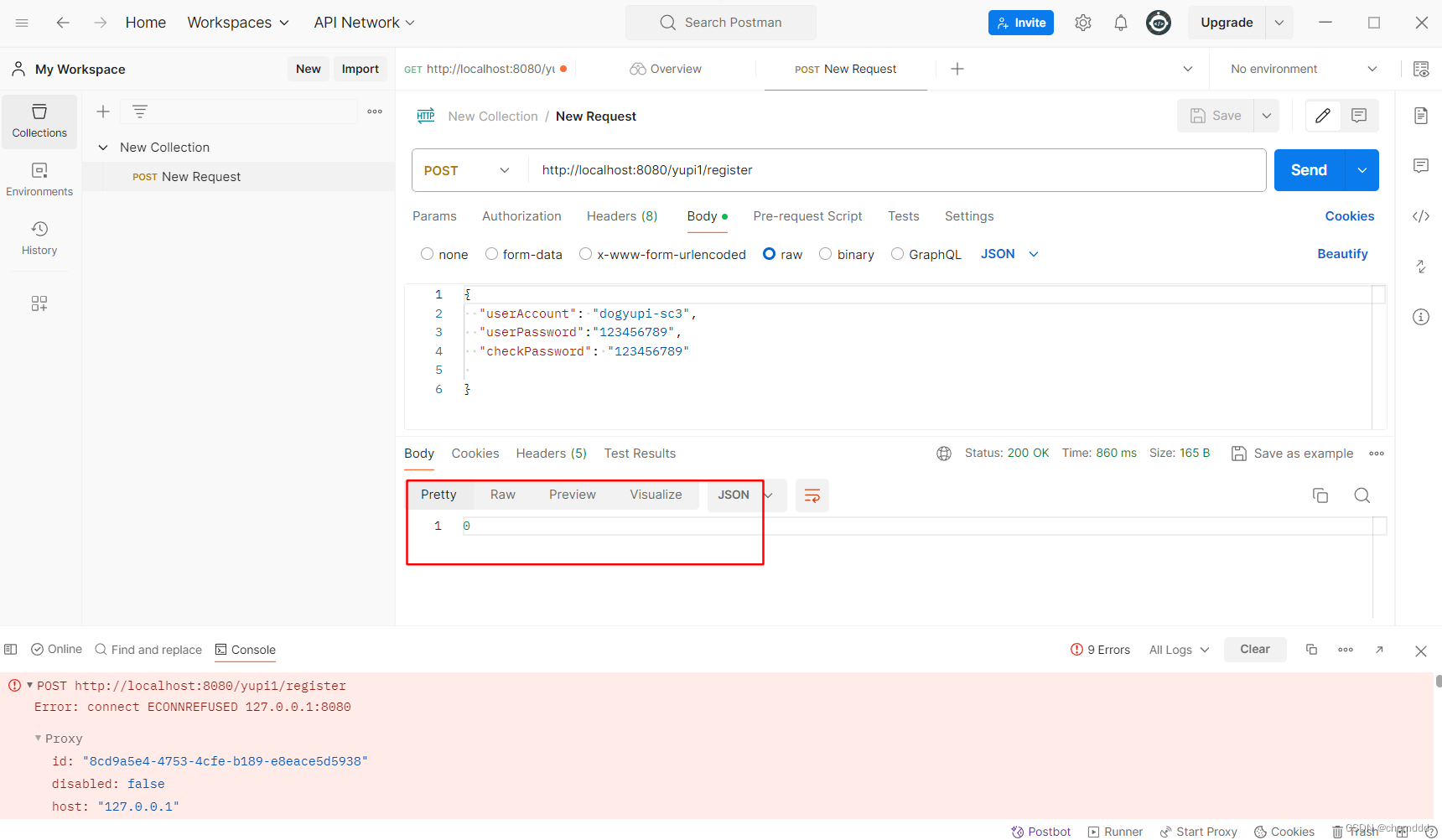Switch to request edit mode pencil

click(x=1323, y=116)
